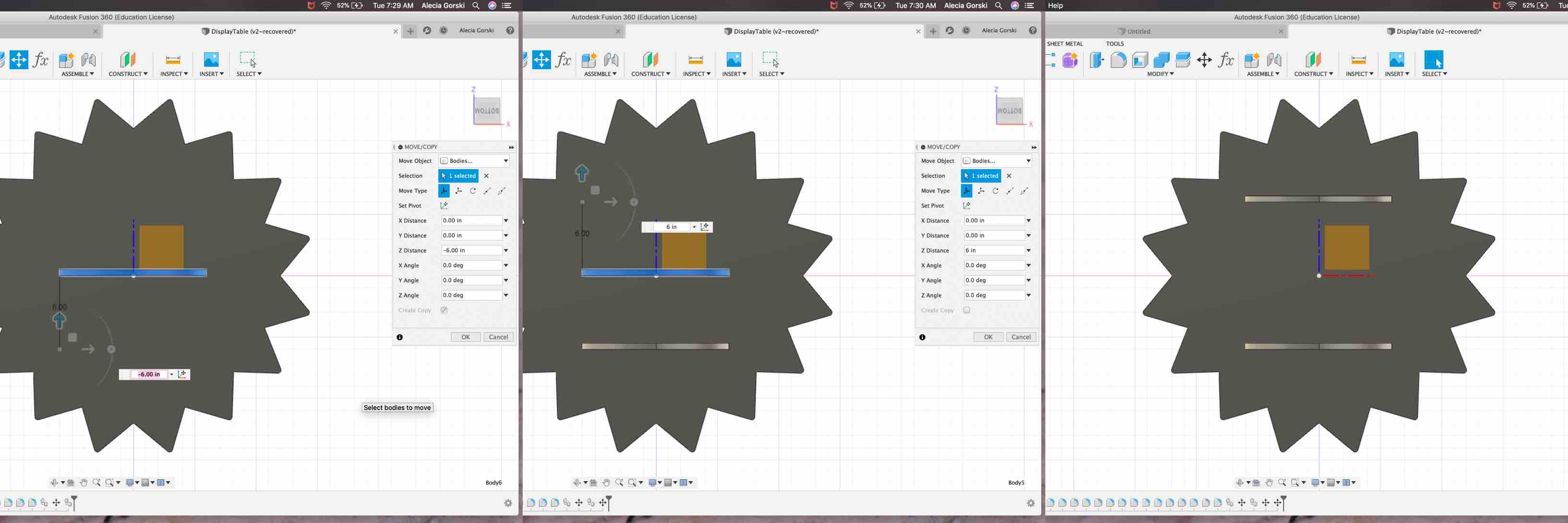Switch to Untitled tab in right window
Screen dimensions: 1568x523
coord(1138,31)
